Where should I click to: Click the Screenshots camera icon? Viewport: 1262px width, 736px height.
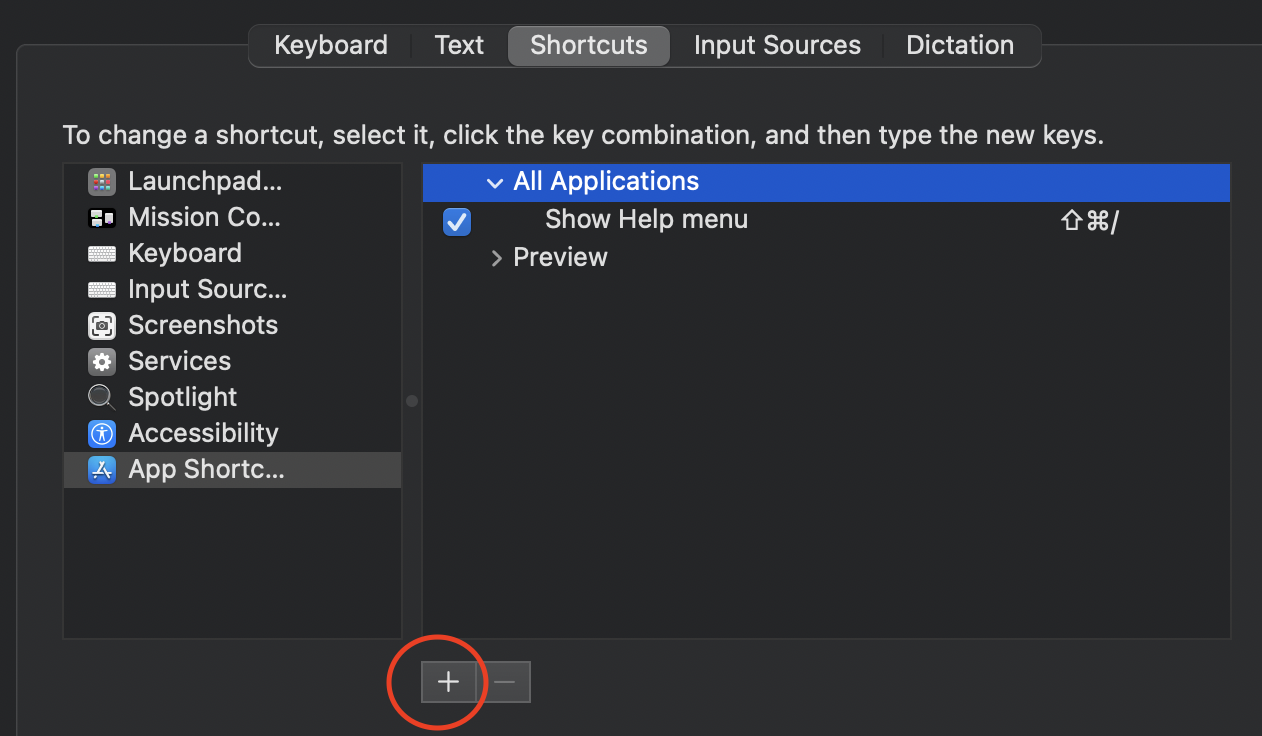click(102, 326)
